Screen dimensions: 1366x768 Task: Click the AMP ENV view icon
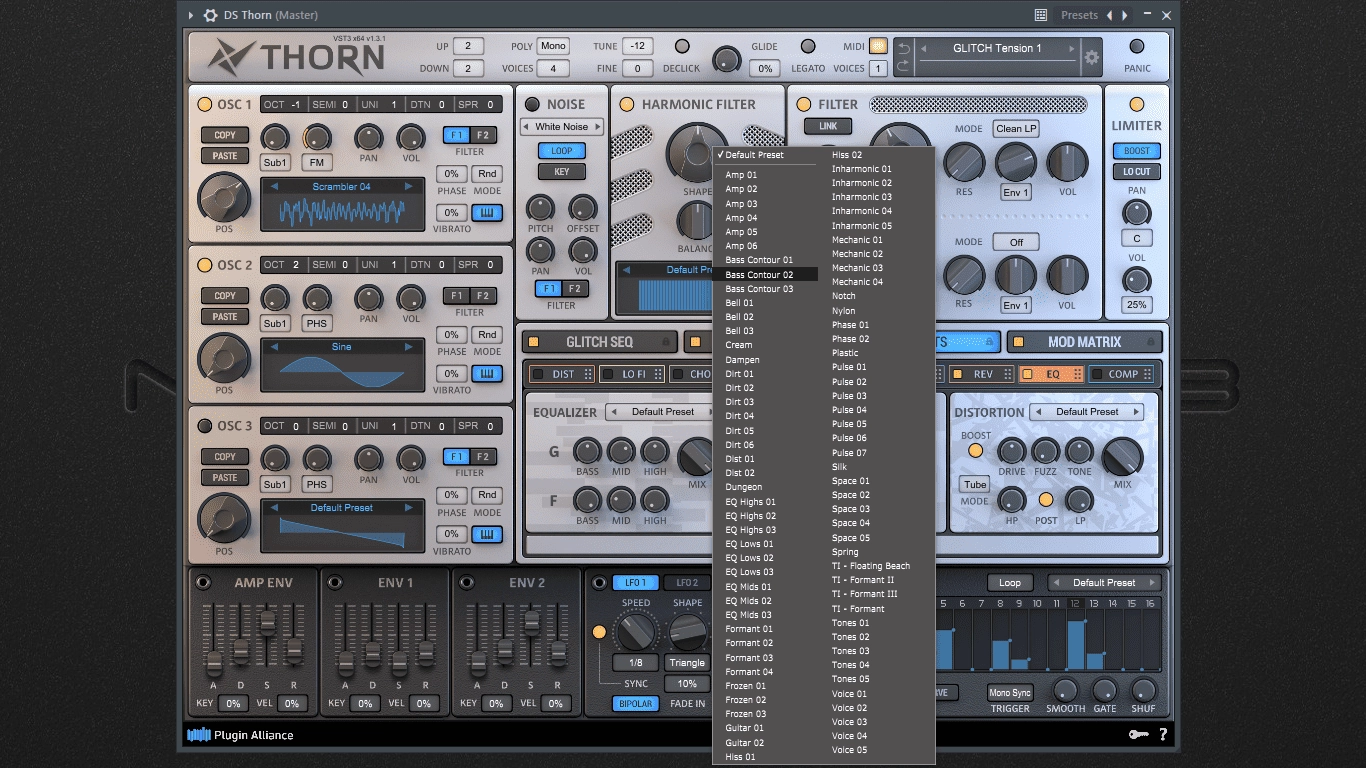point(204,583)
